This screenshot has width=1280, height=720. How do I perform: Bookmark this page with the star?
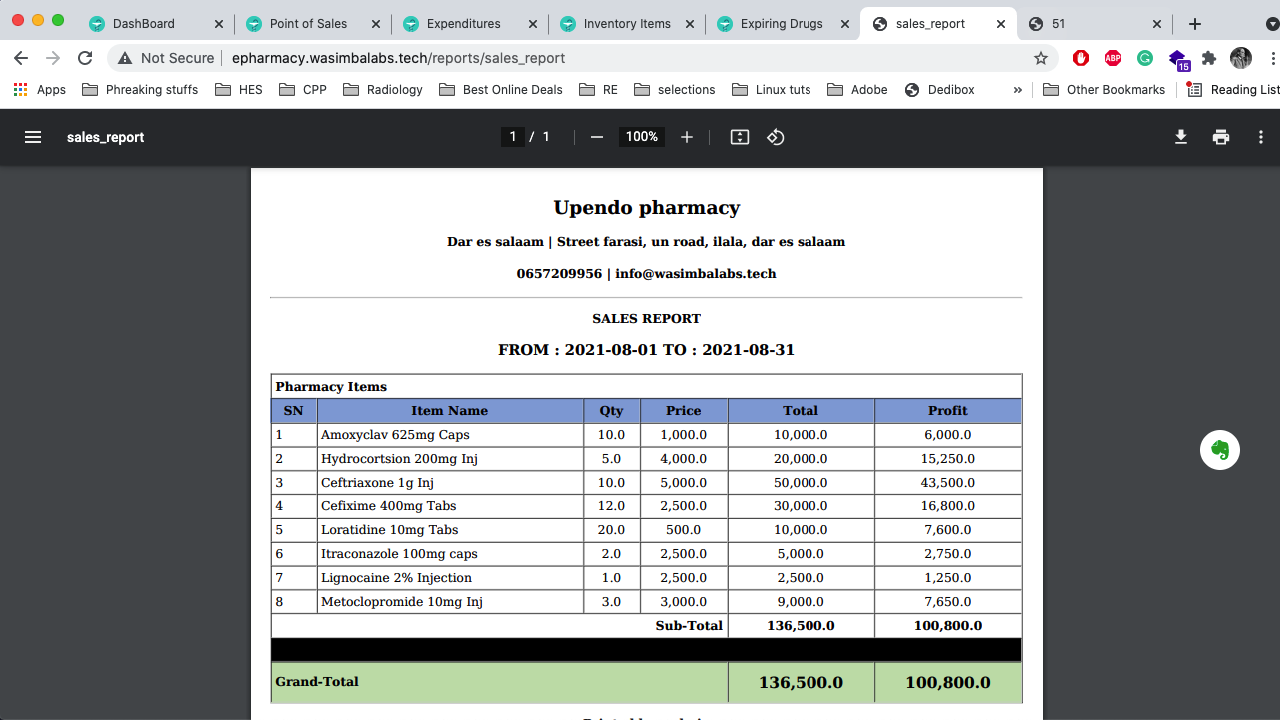coord(1041,58)
